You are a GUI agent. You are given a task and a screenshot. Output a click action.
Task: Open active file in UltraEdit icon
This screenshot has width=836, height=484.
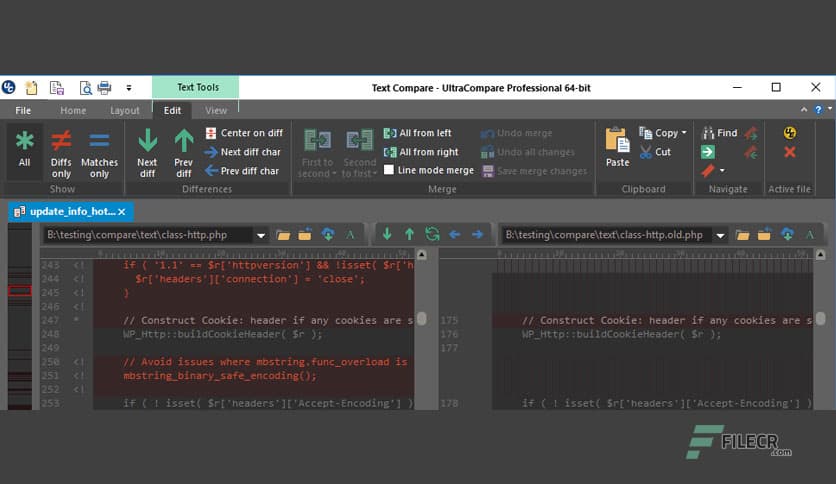pos(790,133)
